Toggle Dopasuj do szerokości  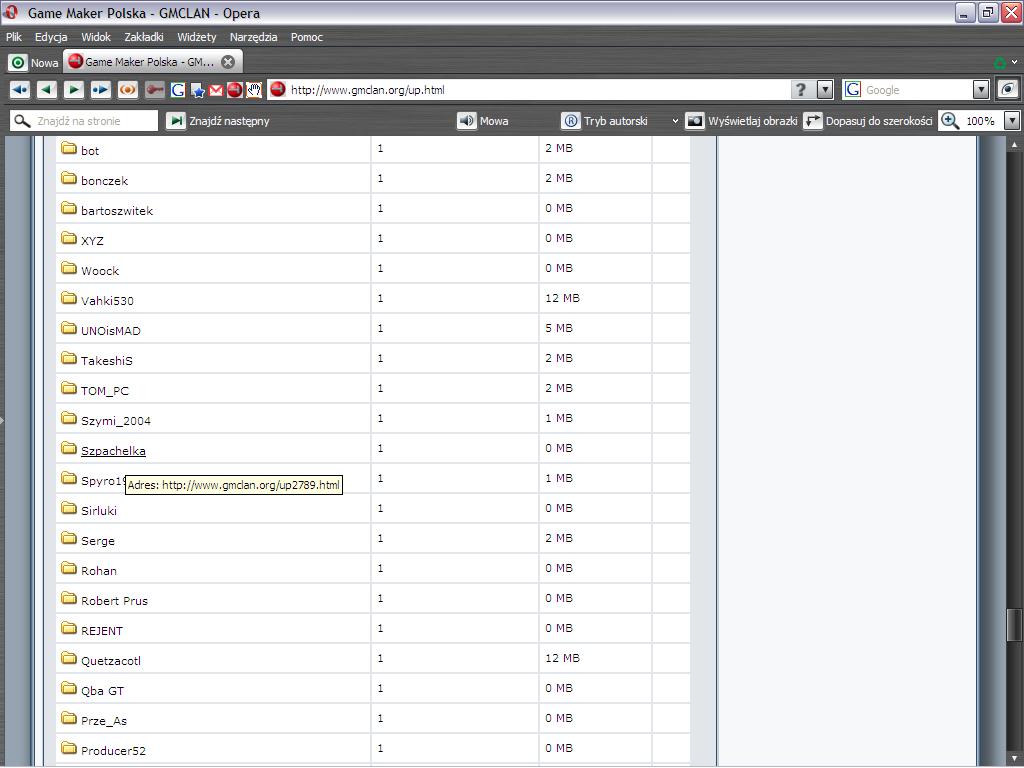point(868,121)
